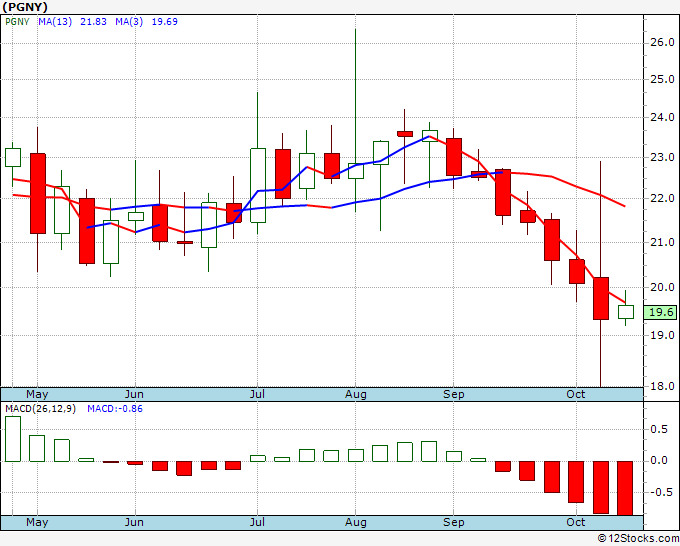Click Oct on the upper timeline
This screenshot has width=680, height=546.
[x=576, y=394]
